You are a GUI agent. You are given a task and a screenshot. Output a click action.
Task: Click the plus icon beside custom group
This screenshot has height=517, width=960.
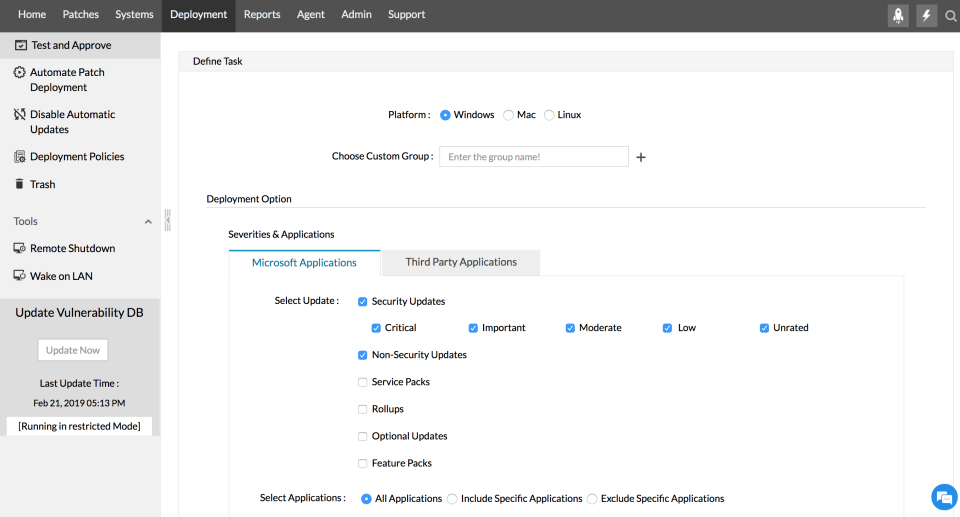[641, 157]
